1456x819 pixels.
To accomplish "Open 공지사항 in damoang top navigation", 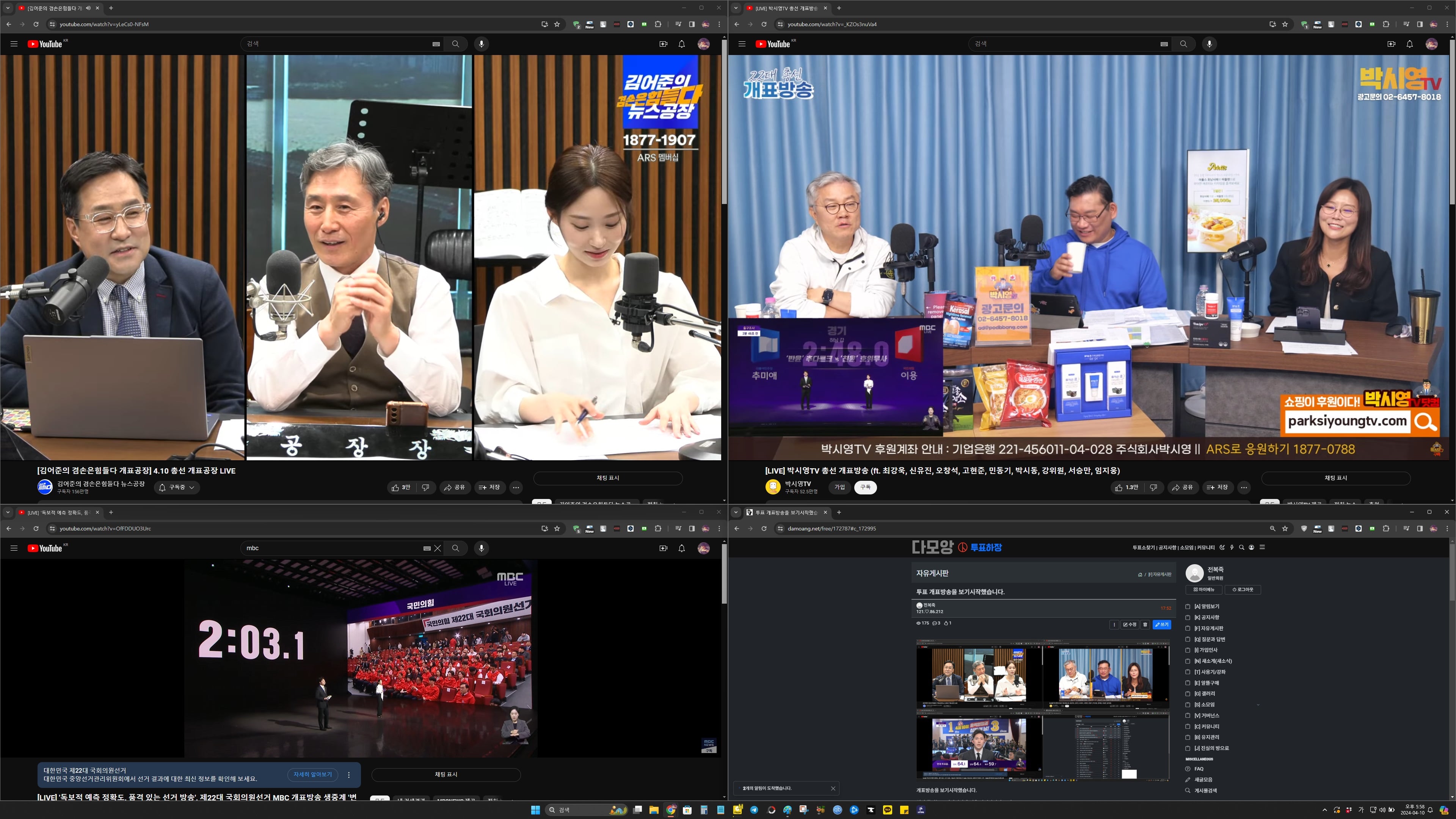I will (x=1168, y=548).
